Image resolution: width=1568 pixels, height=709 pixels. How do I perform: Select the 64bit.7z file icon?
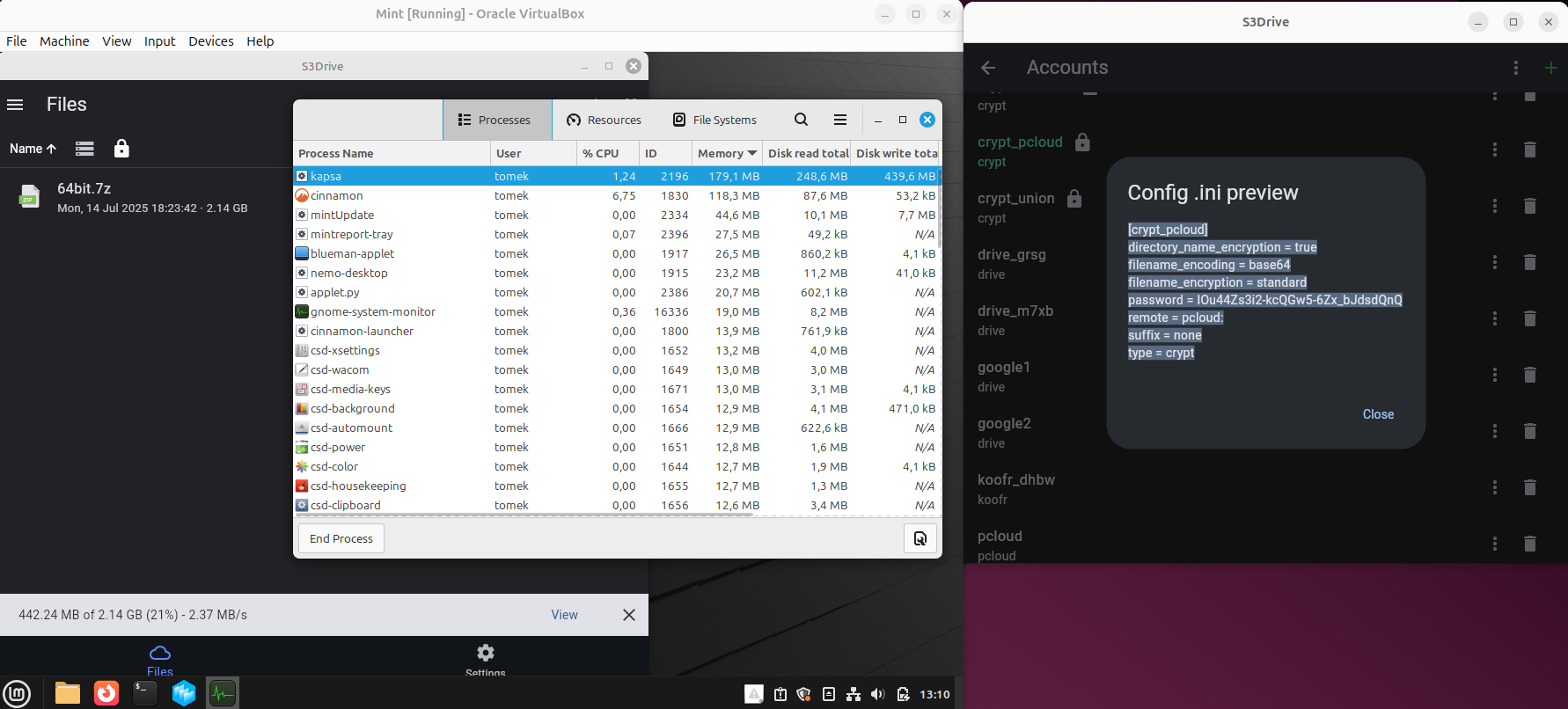pos(29,197)
